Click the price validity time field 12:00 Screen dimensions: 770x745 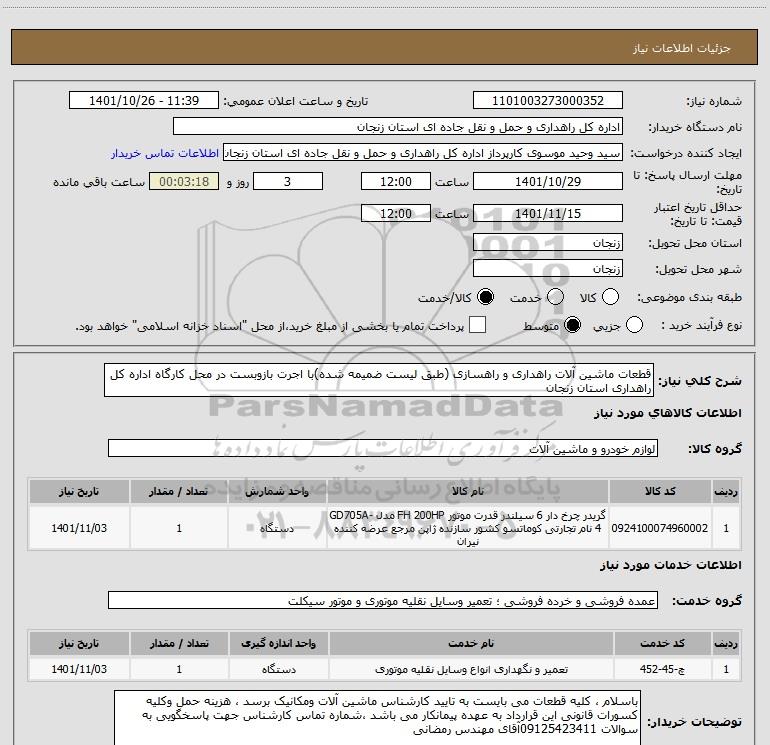(396, 213)
